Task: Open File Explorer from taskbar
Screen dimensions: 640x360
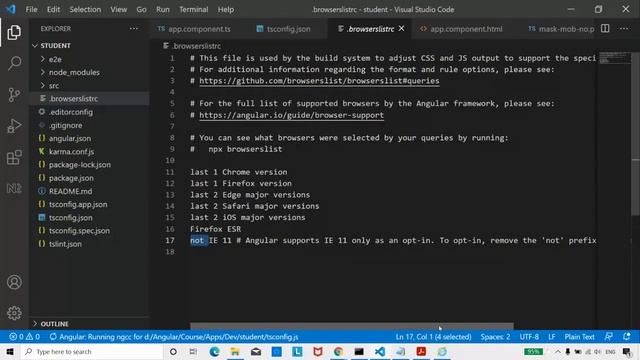Action: coord(235,351)
